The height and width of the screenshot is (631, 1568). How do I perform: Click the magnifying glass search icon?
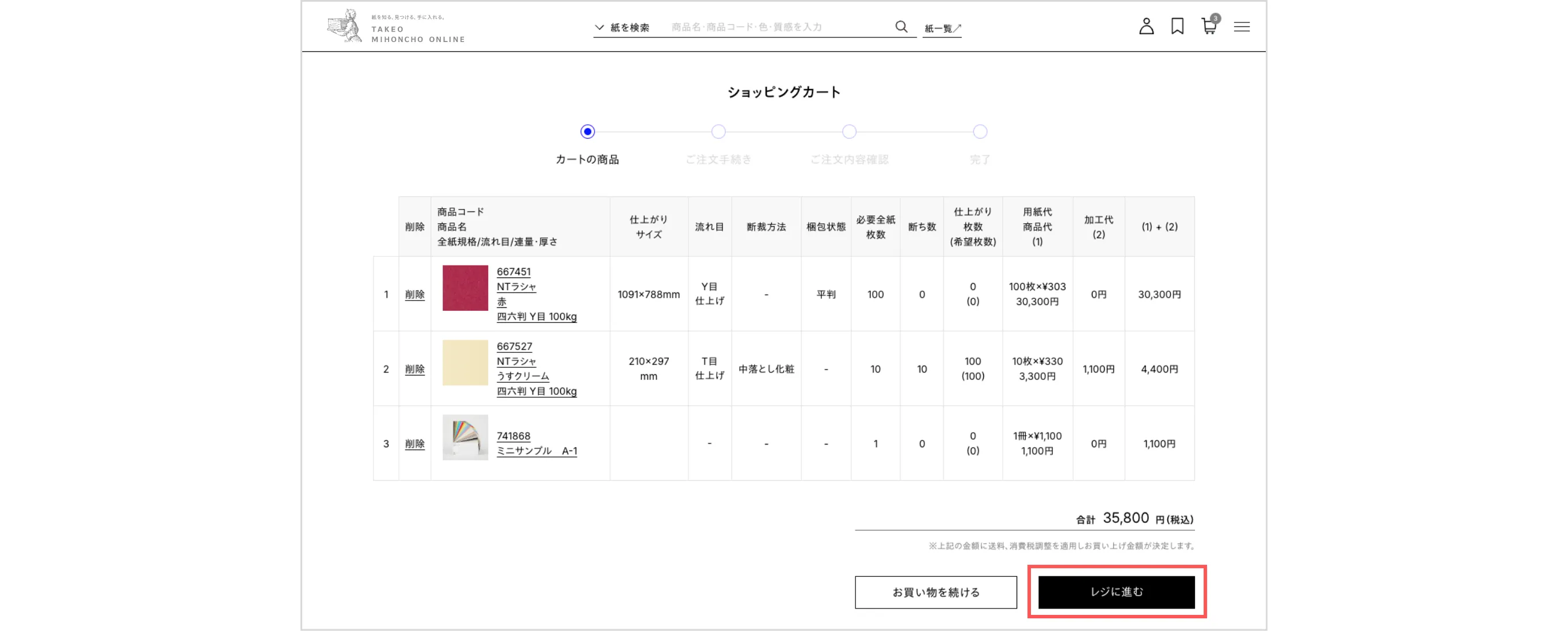point(901,27)
